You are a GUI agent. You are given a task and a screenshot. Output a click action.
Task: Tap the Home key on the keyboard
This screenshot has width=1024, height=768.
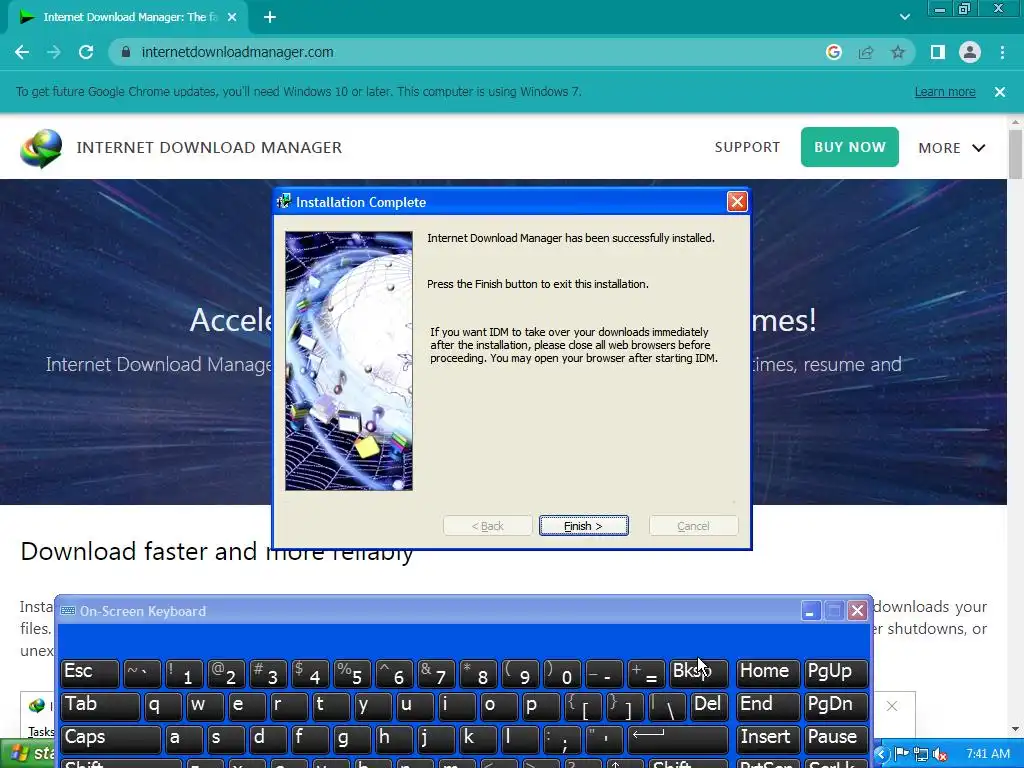767,673
